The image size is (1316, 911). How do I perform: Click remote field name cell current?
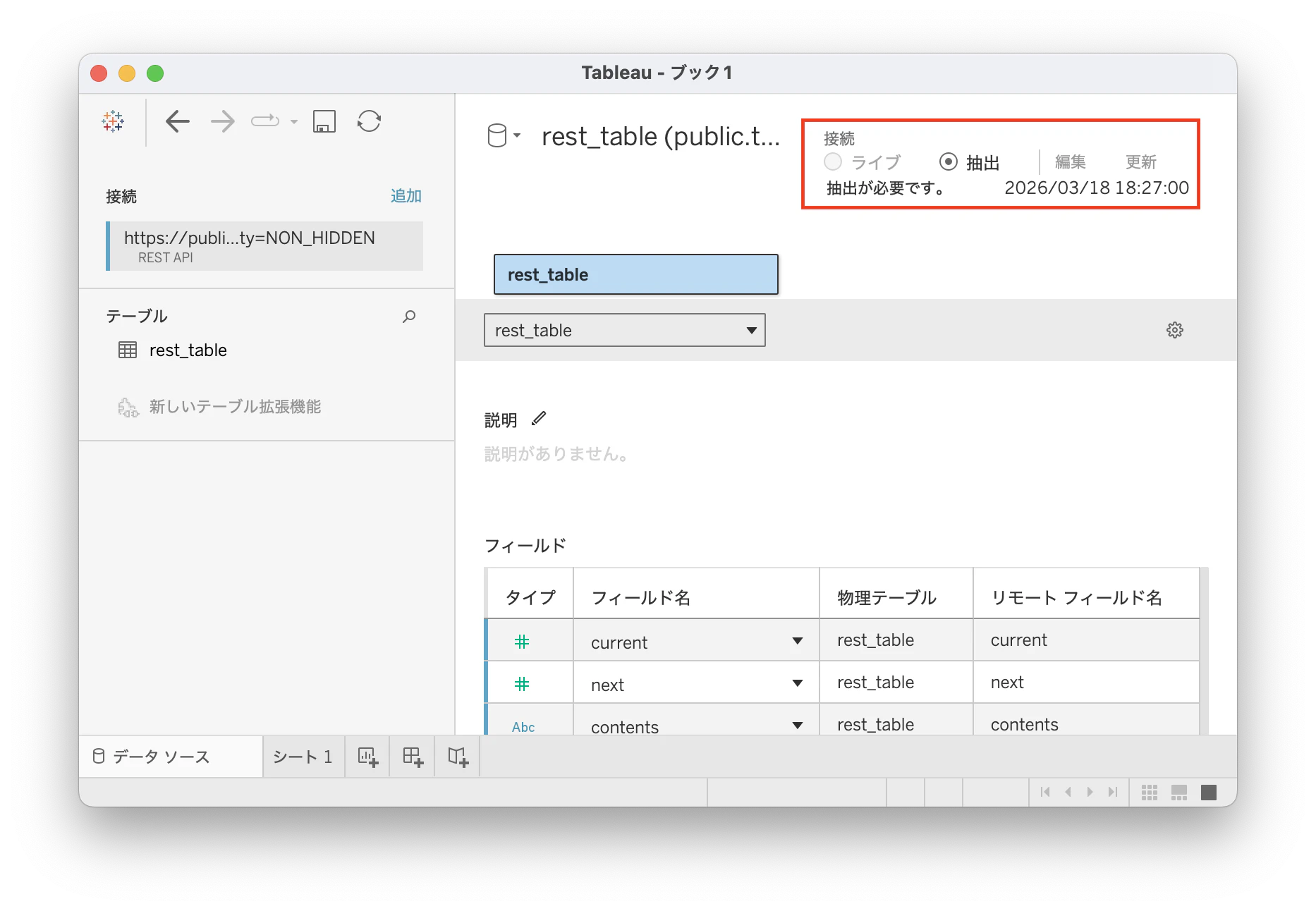pyautogui.click(x=1086, y=640)
